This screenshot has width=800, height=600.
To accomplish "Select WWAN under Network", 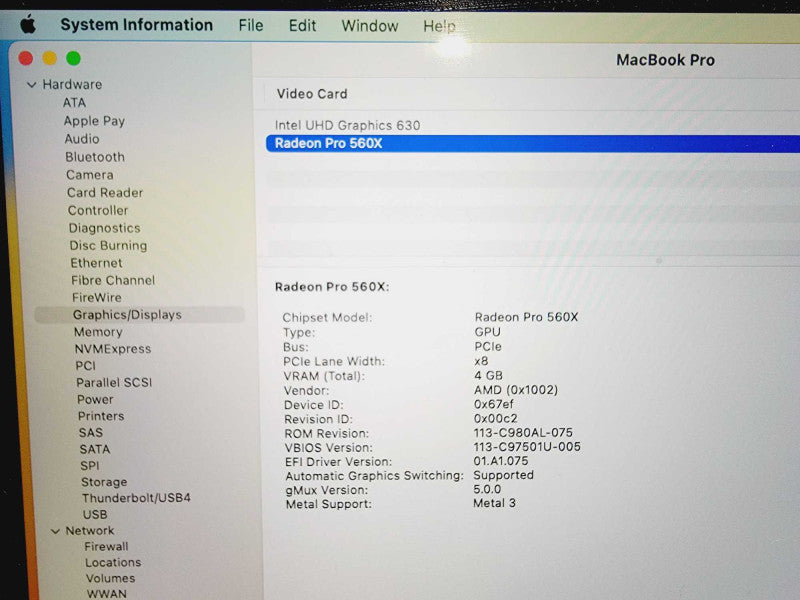I will tap(106, 594).
